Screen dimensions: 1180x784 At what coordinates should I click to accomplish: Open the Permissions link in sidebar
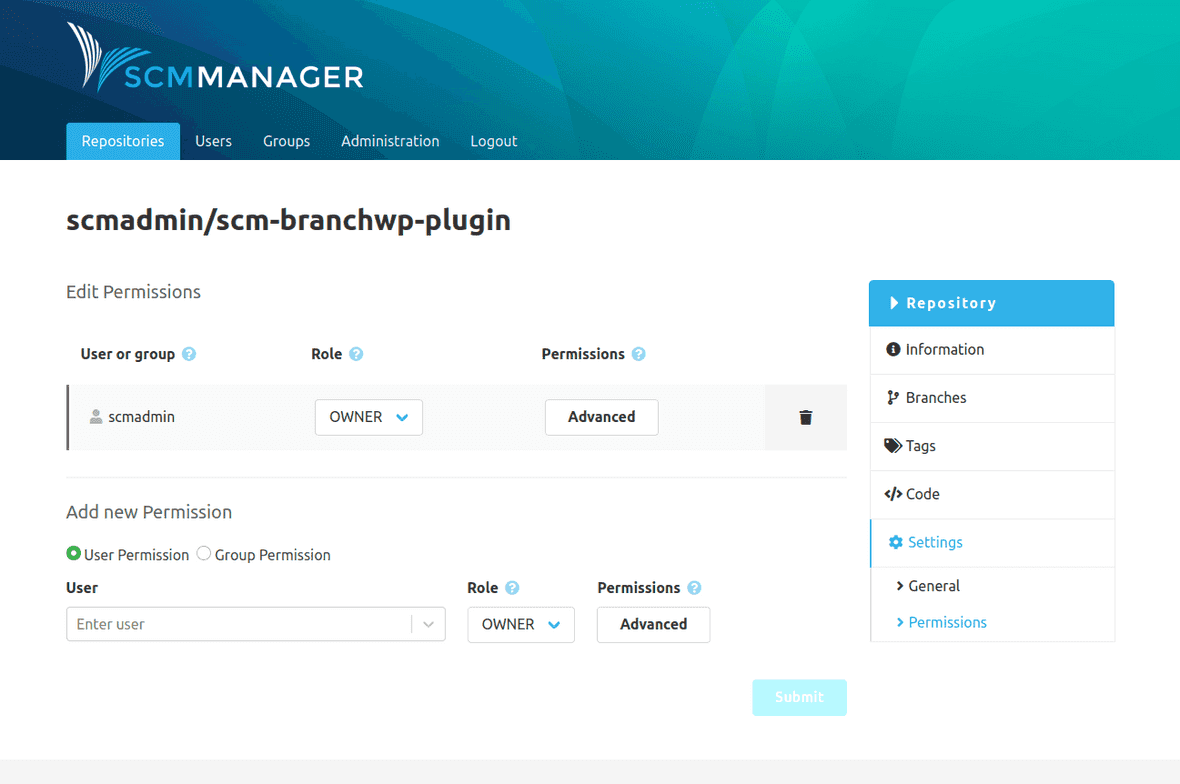(948, 622)
